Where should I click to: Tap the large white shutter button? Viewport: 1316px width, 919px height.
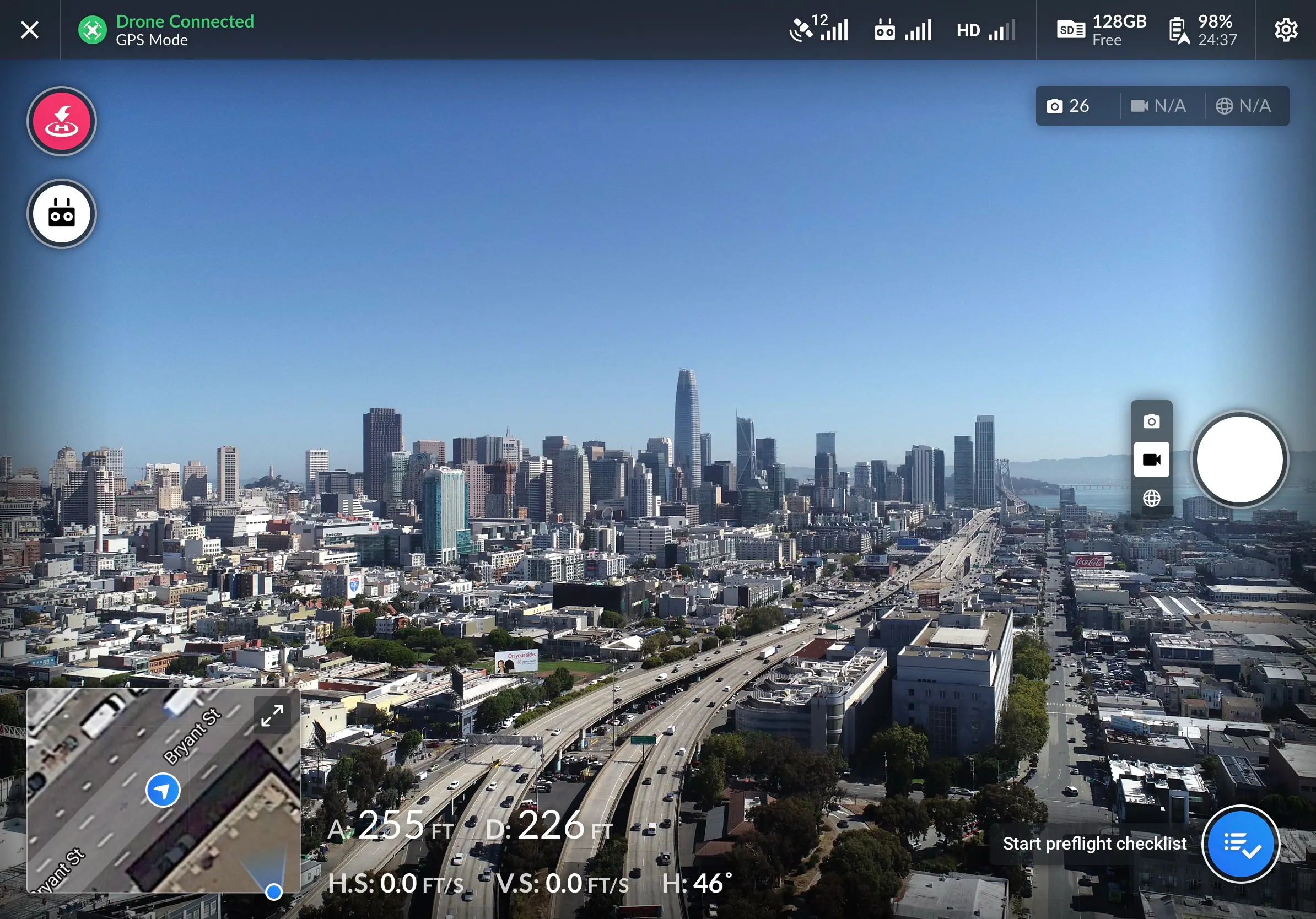[1240, 459]
